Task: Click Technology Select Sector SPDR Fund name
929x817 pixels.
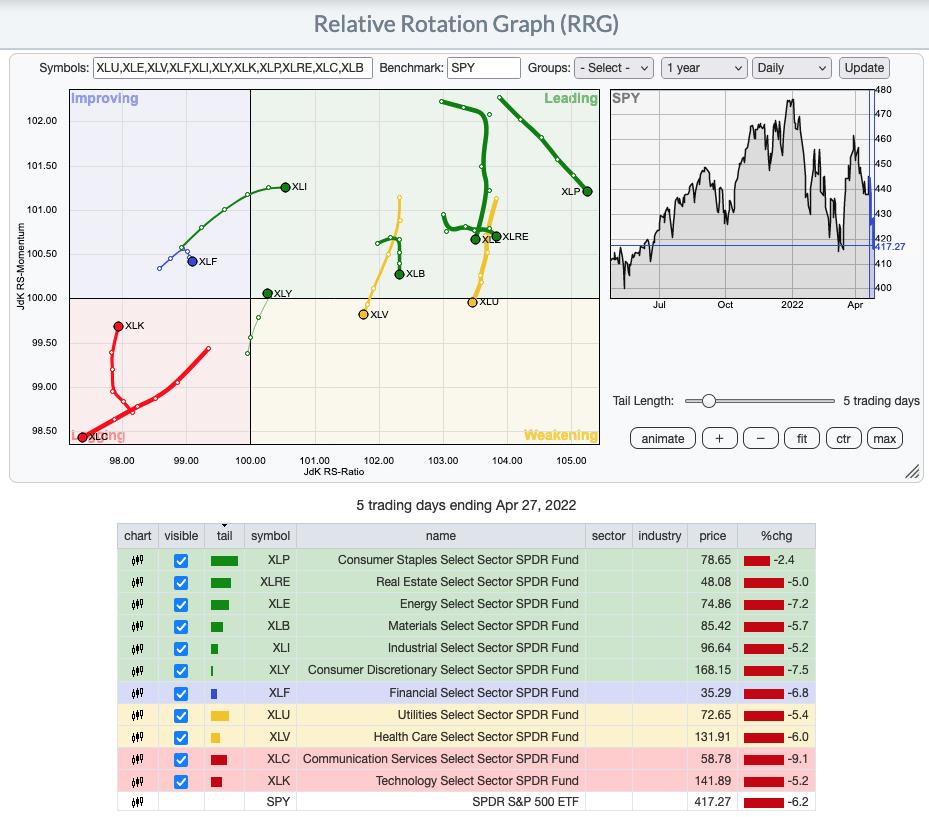Action: (x=477, y=781)
